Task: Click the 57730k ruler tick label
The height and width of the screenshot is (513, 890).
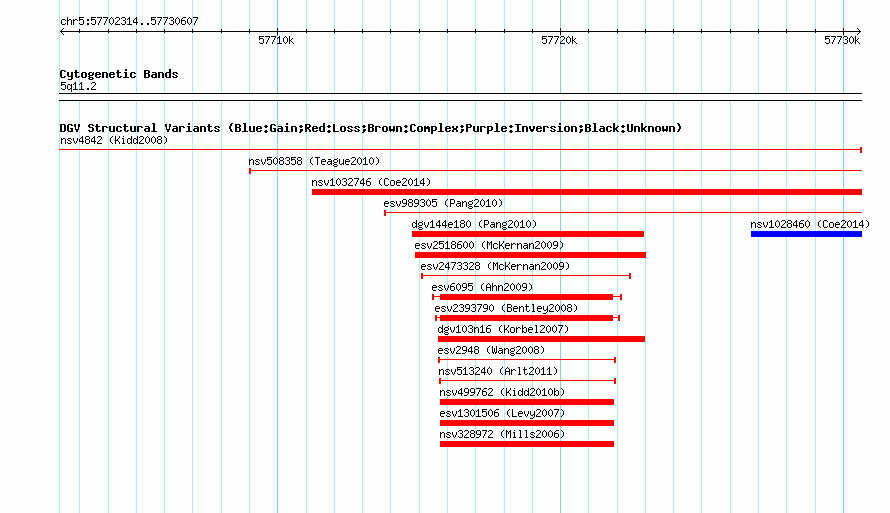Action: (842, 40)
